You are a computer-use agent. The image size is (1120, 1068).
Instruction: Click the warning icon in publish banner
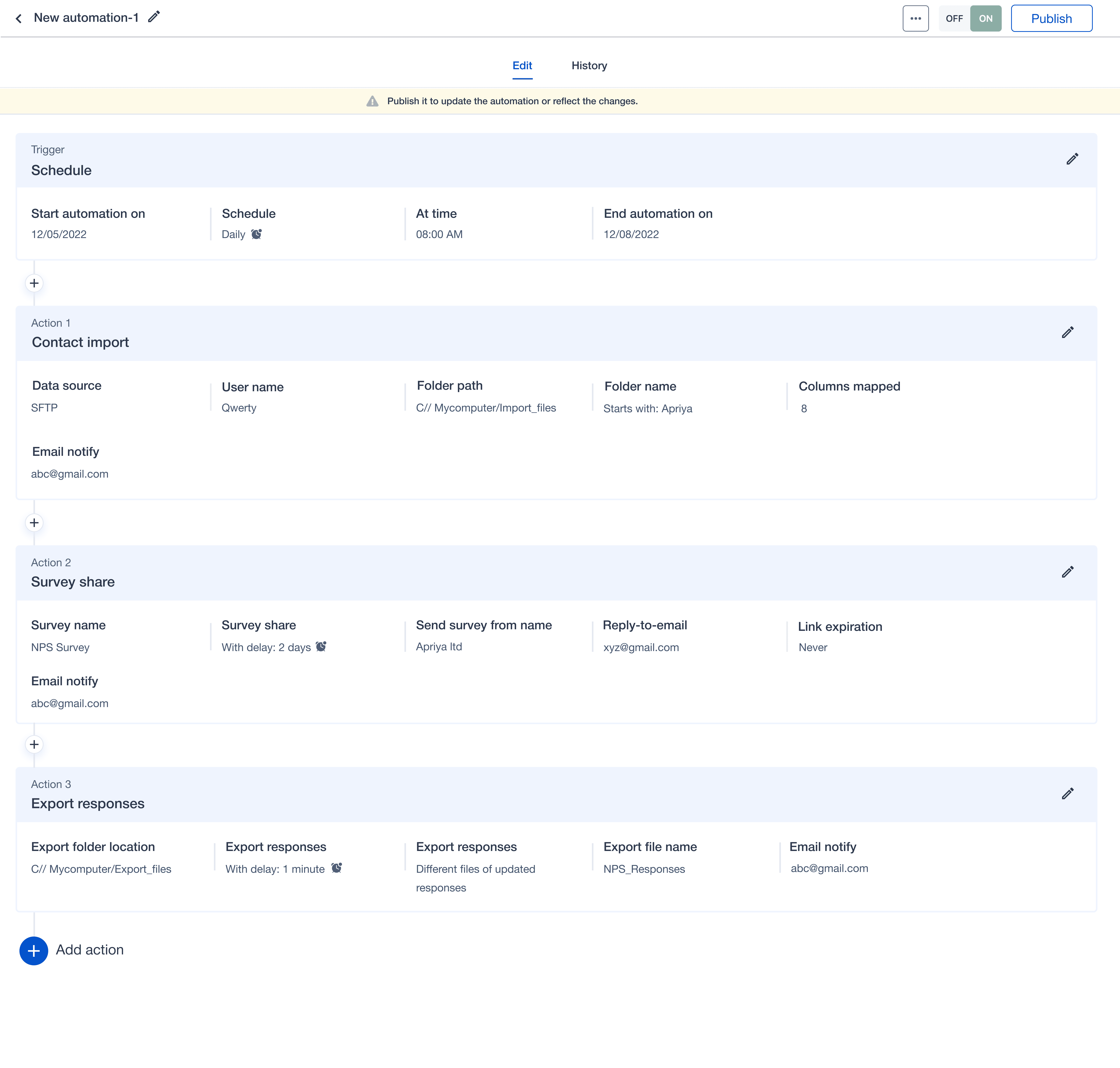372,101
